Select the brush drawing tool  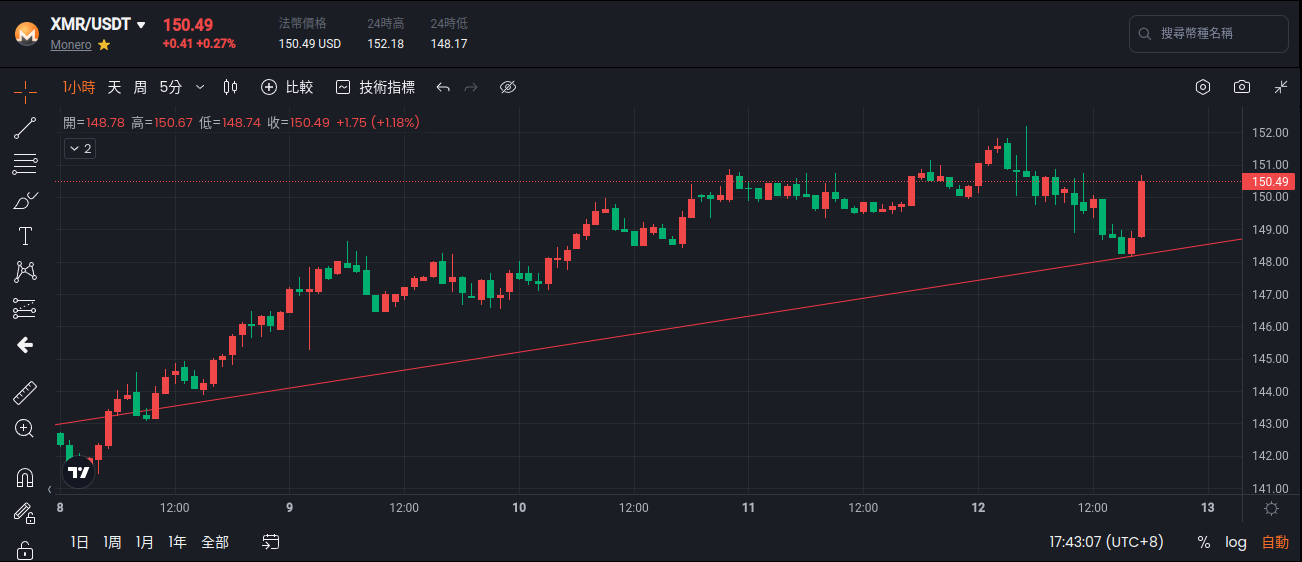click(25, 200)
